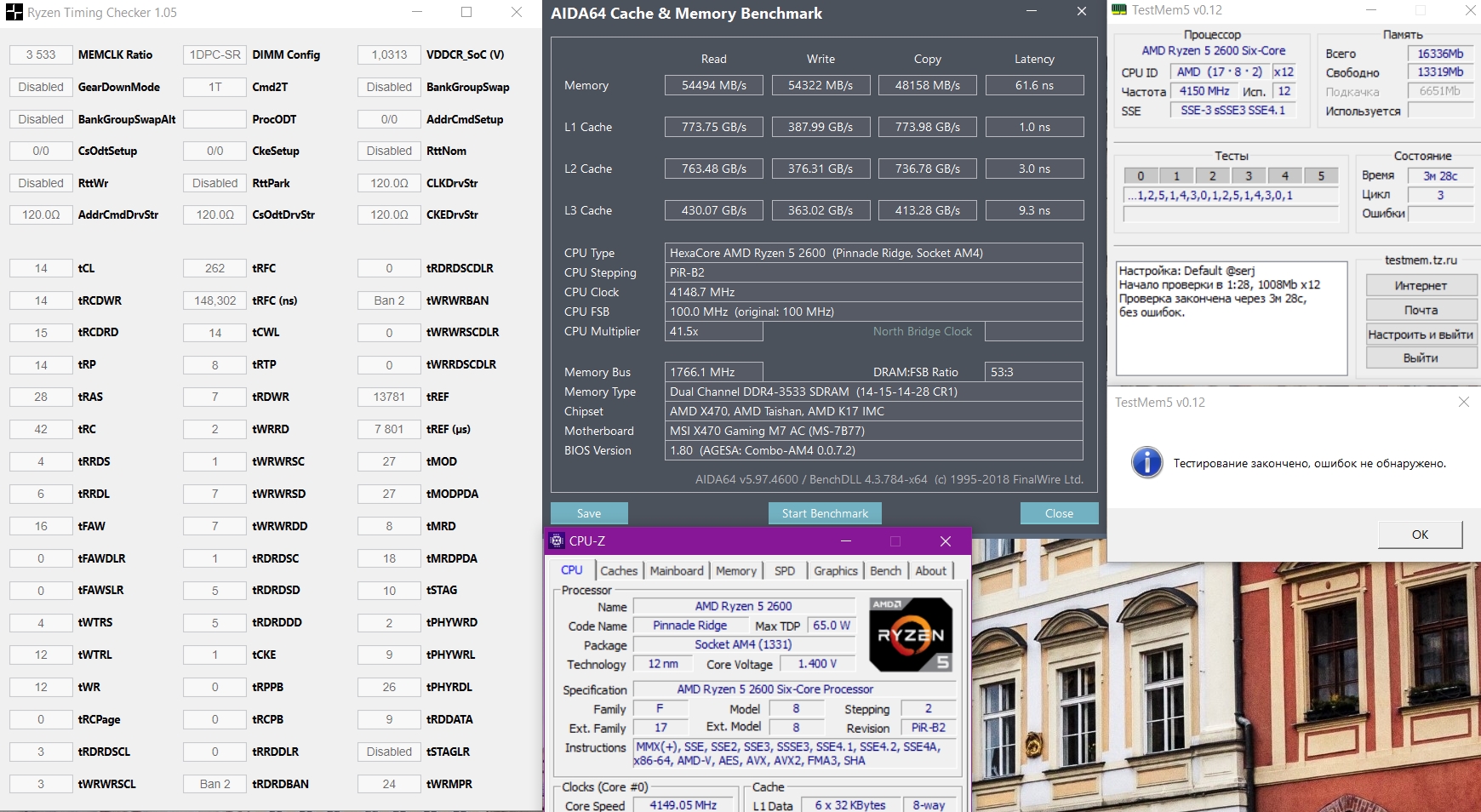Viewport: 1481px width, 812px height.
Task: Open the Caches tab in CPU-Z
Action: click(619, 571)
